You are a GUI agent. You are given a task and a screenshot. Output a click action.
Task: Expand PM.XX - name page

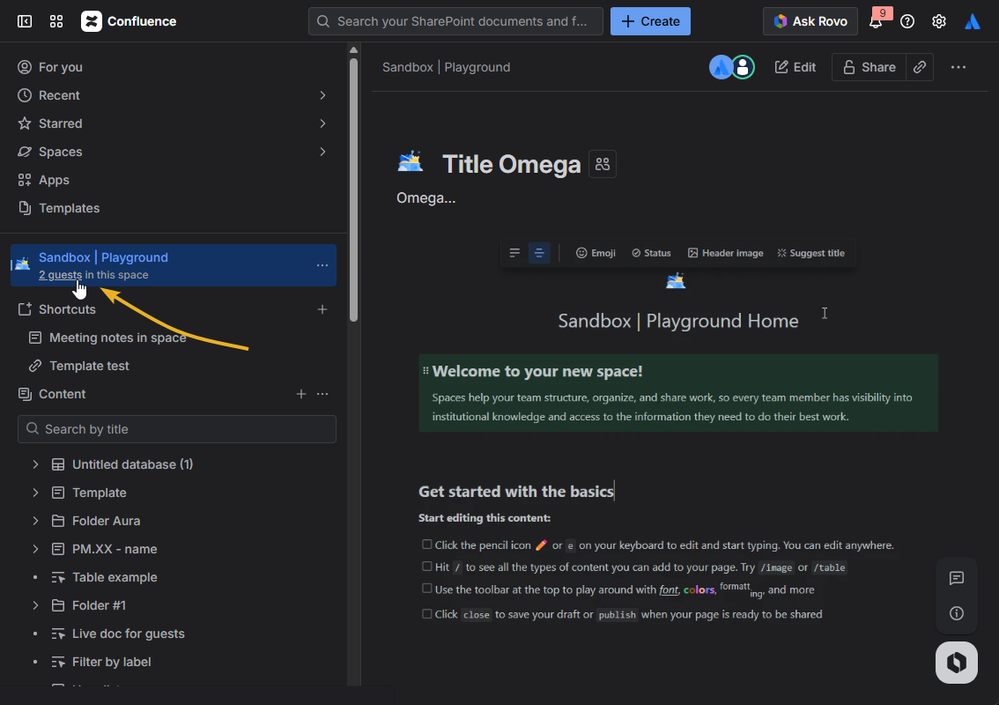(x=35, y=549)
